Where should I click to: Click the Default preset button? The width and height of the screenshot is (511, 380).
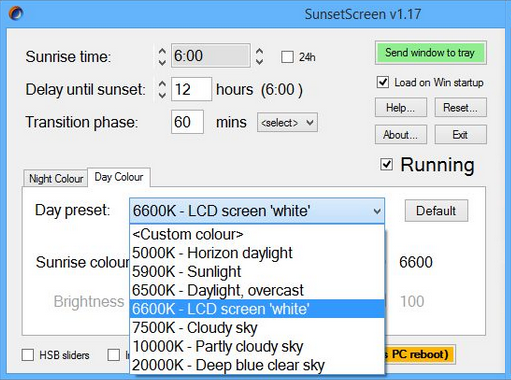click(x=436, y=211)
